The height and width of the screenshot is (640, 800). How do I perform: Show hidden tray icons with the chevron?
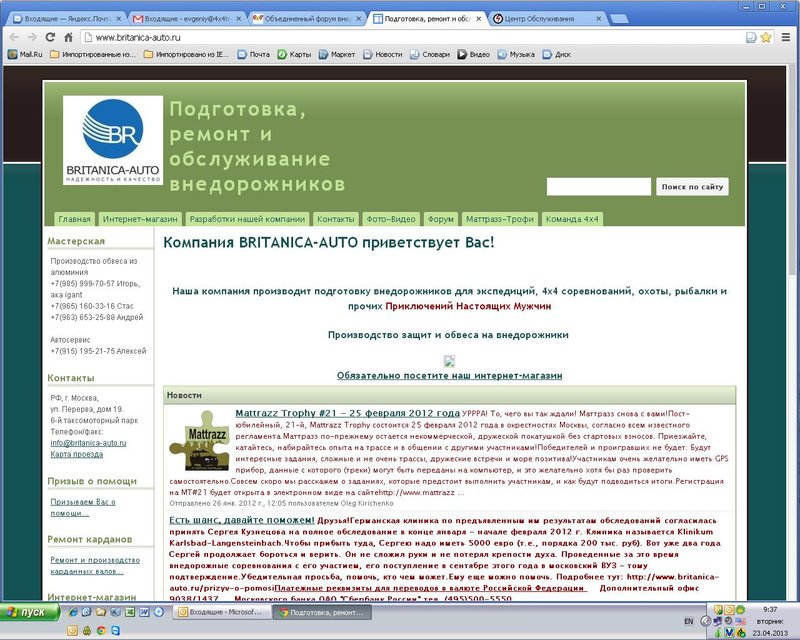coord(706,621)
